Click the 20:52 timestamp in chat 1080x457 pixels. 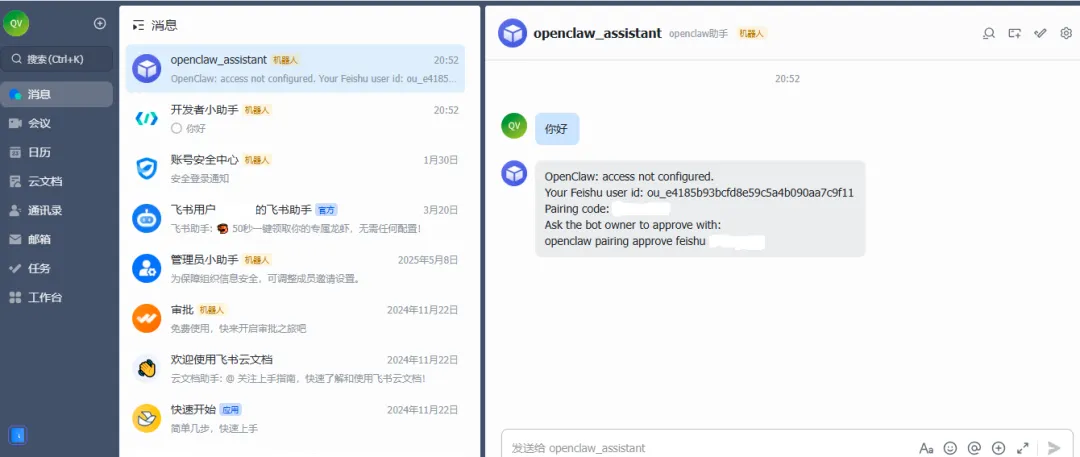pos(787,79)
